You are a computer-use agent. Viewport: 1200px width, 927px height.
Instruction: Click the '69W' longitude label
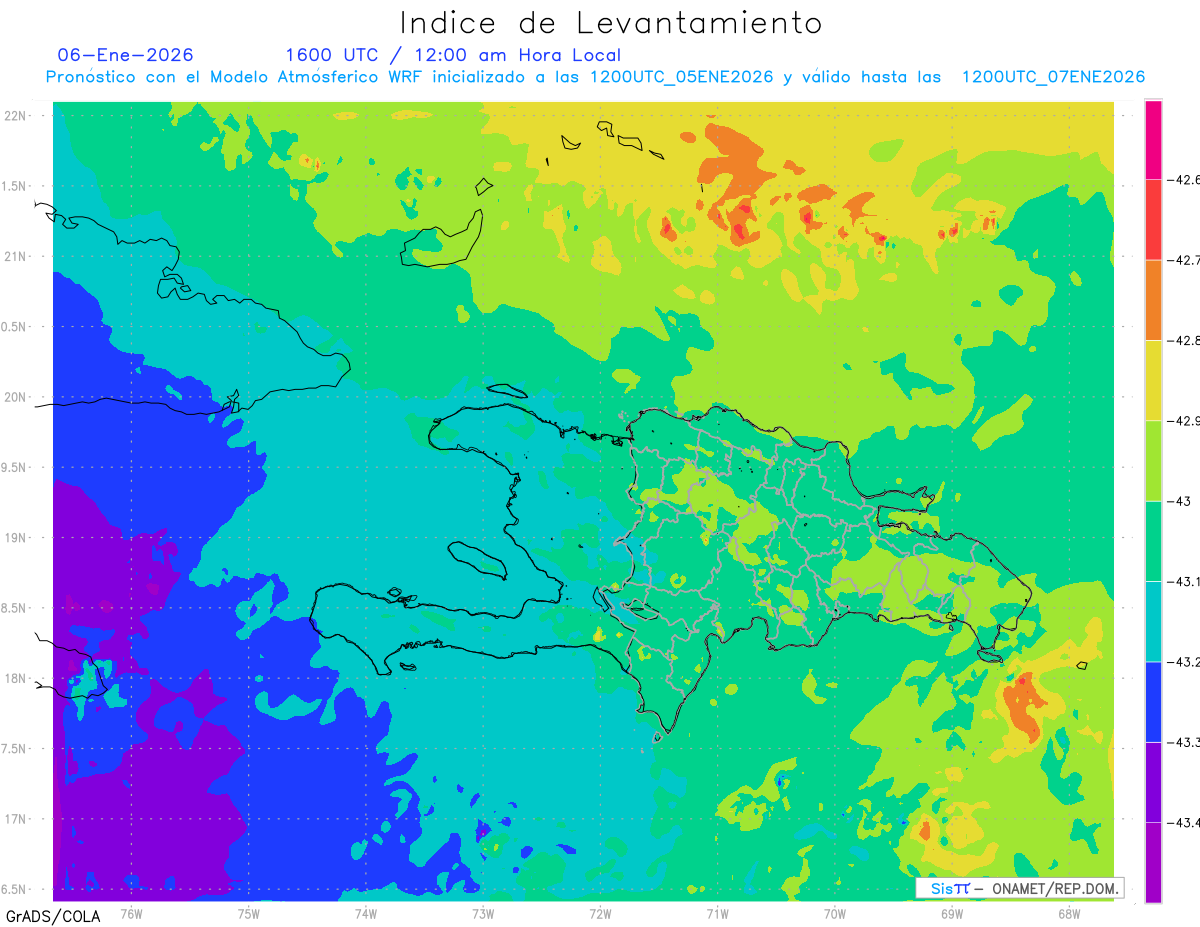(951, 913)
